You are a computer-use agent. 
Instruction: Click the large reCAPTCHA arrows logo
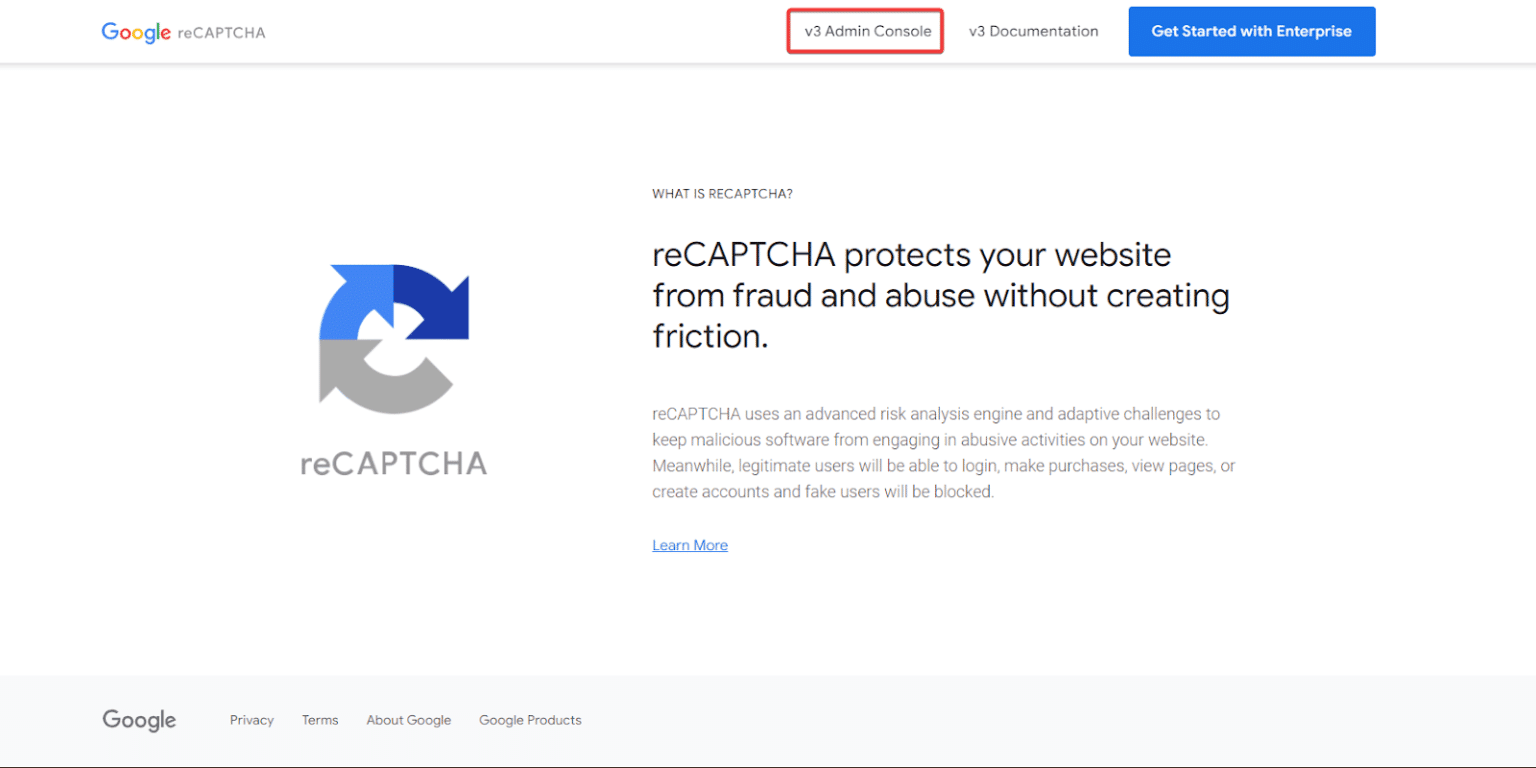[394, 337]
